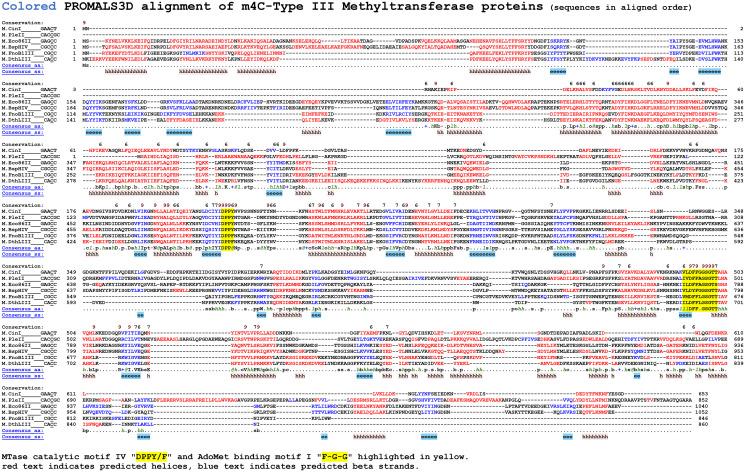Click the yellow highlighted DPPY column in fourth block
The width and height of the screenshot is (745, 472).
pyautogui.click(x=228, y=230)
